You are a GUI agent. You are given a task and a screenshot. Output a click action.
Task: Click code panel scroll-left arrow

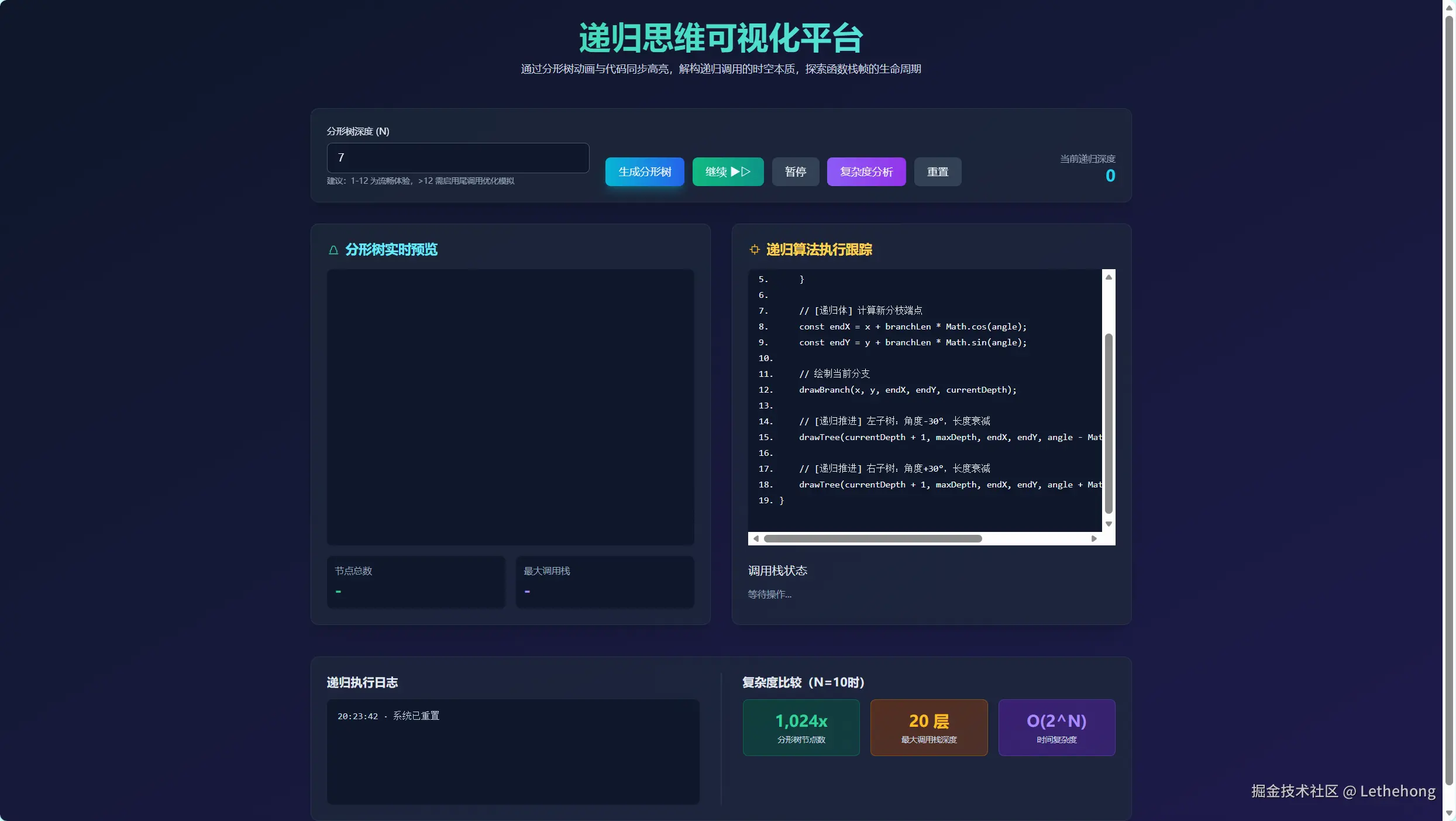pyautogui.click(x=756, y=538)
